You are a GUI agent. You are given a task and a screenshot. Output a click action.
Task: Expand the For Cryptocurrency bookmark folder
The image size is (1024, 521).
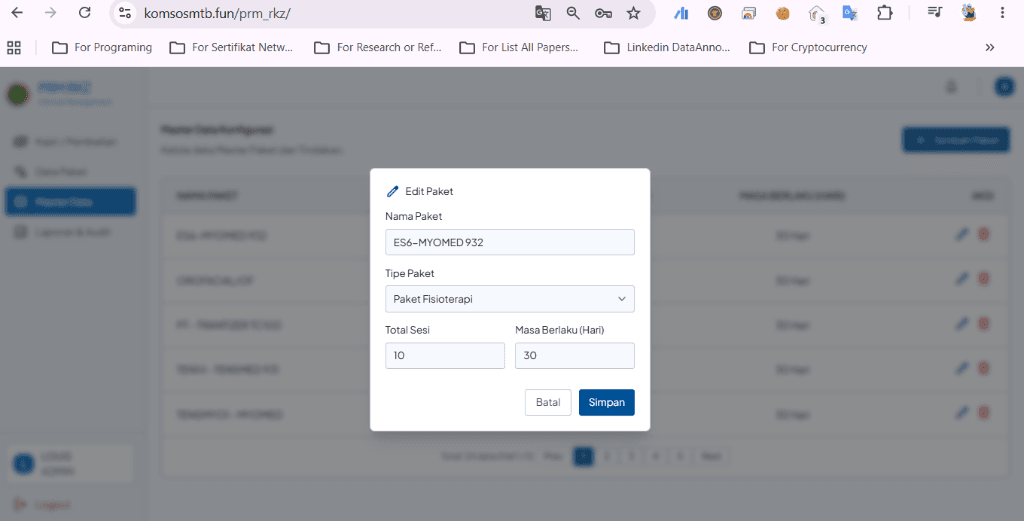(x=808, y=47)
